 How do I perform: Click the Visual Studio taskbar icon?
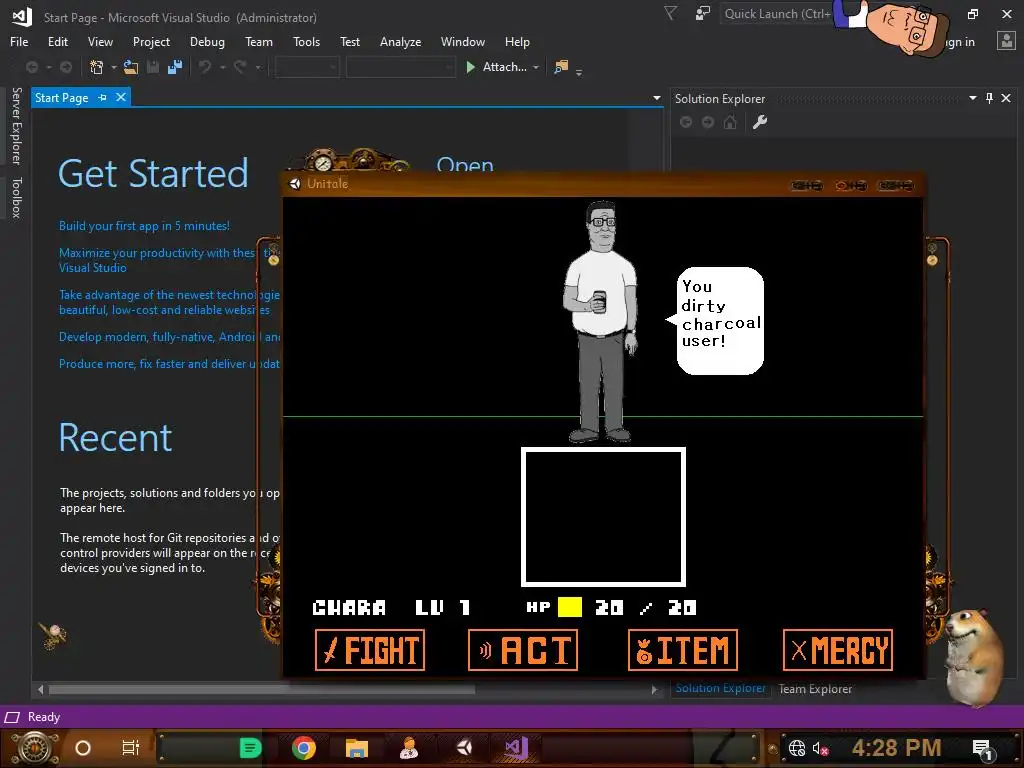tap(515, 748)
